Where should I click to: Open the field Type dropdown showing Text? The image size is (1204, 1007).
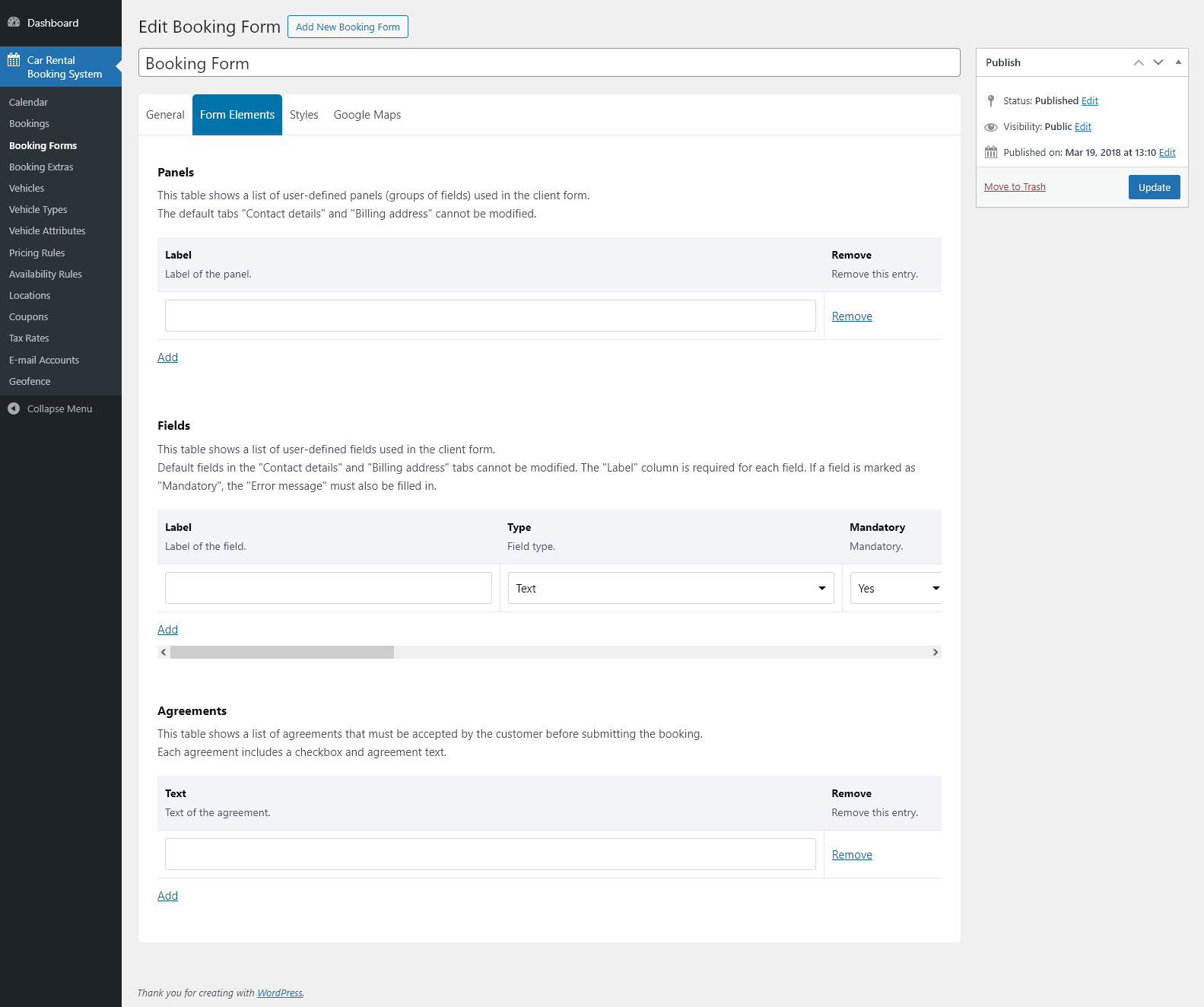tap(670, 589)
